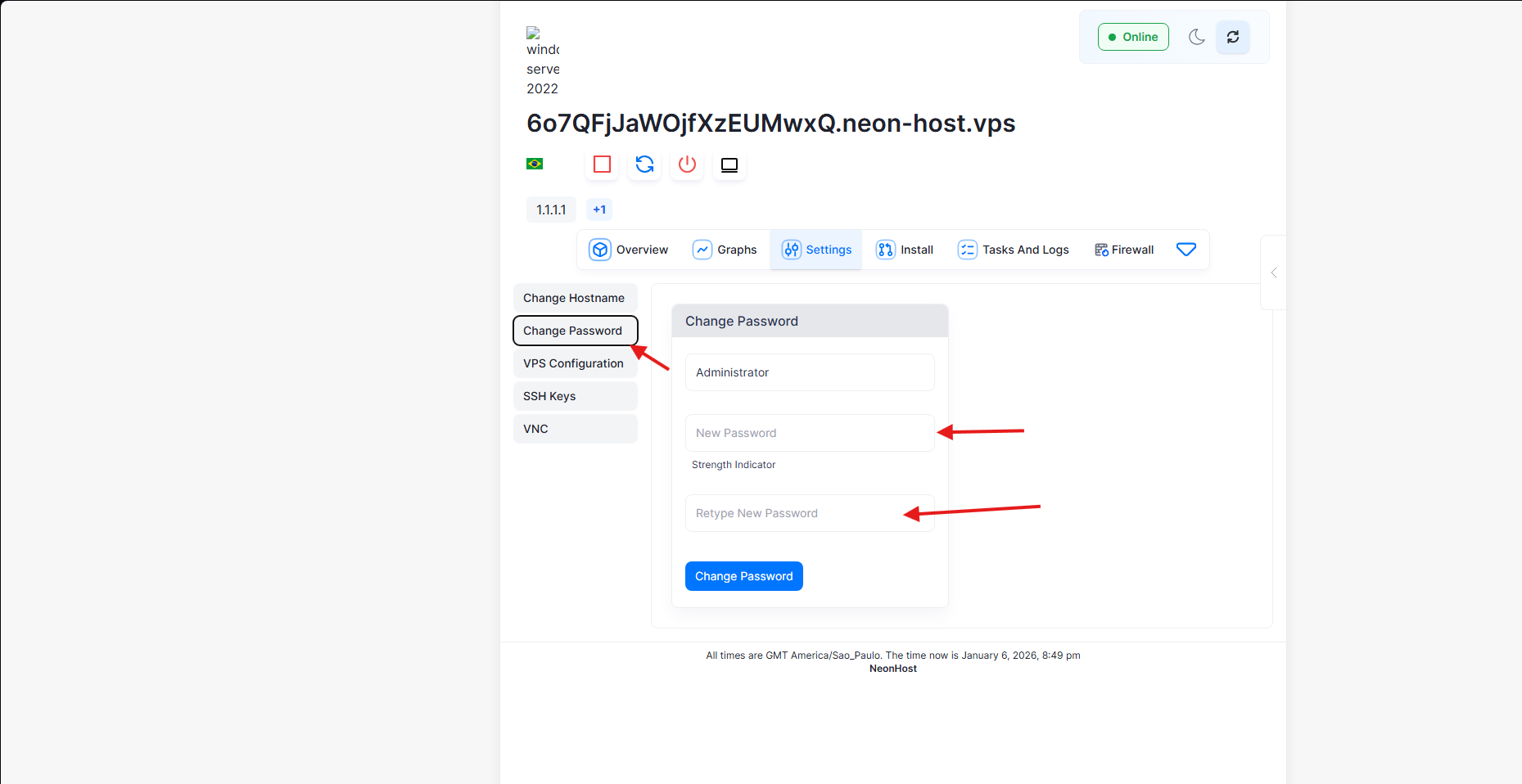
Task: Click the green Online status indicator
Action: (x=1133, y=37)
